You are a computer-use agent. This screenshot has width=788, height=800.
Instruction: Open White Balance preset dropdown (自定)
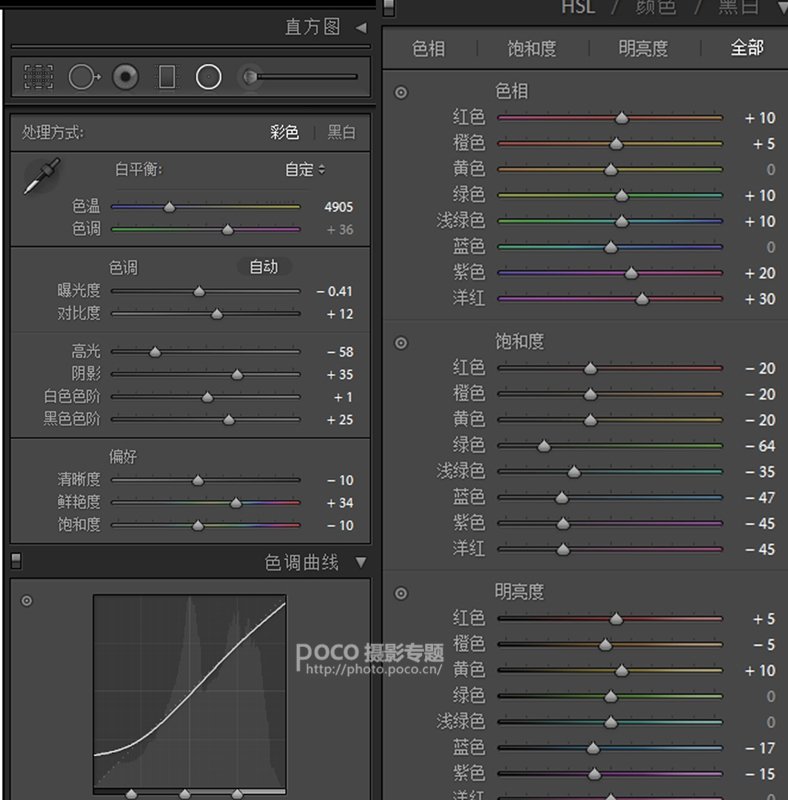tap(305, 169)
